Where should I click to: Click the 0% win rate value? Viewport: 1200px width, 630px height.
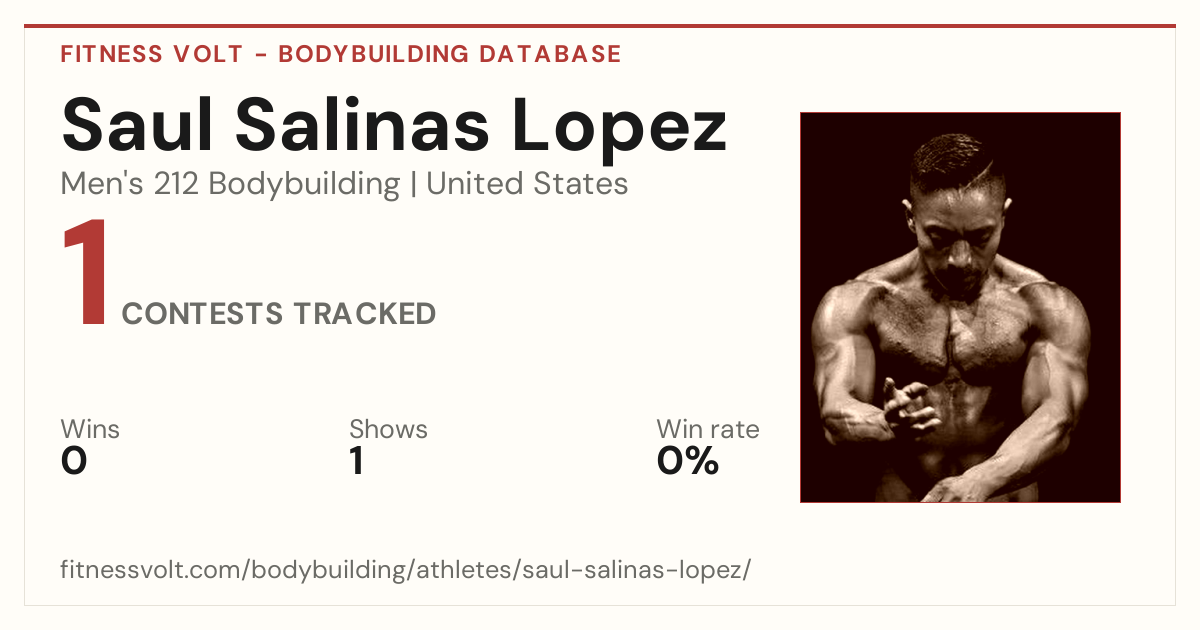tap(688, 461)
